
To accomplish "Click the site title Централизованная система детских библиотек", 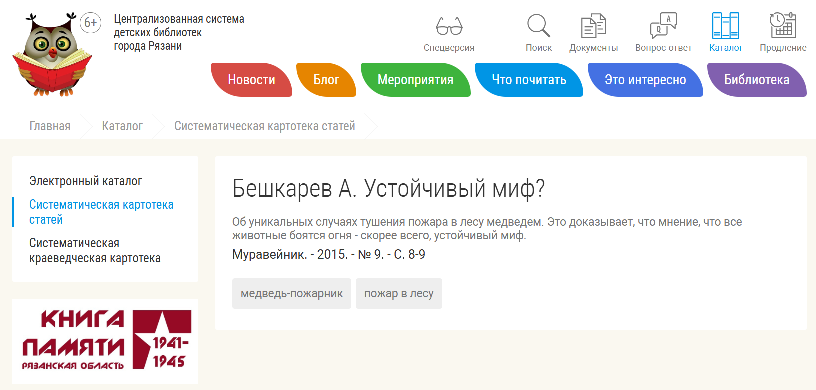I will (x=179, y=33).
